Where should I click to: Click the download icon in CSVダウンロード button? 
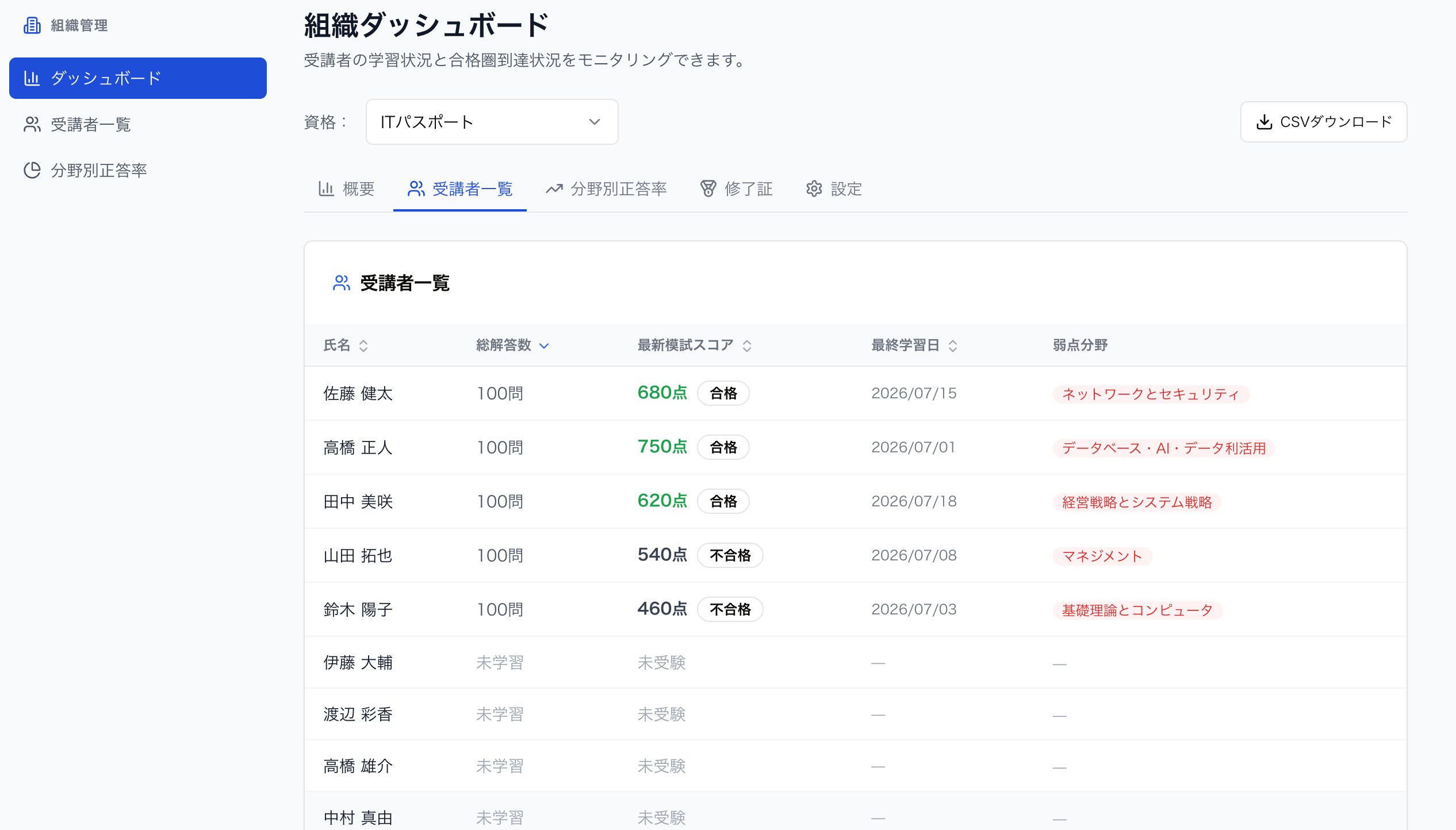click(1265, 122)
